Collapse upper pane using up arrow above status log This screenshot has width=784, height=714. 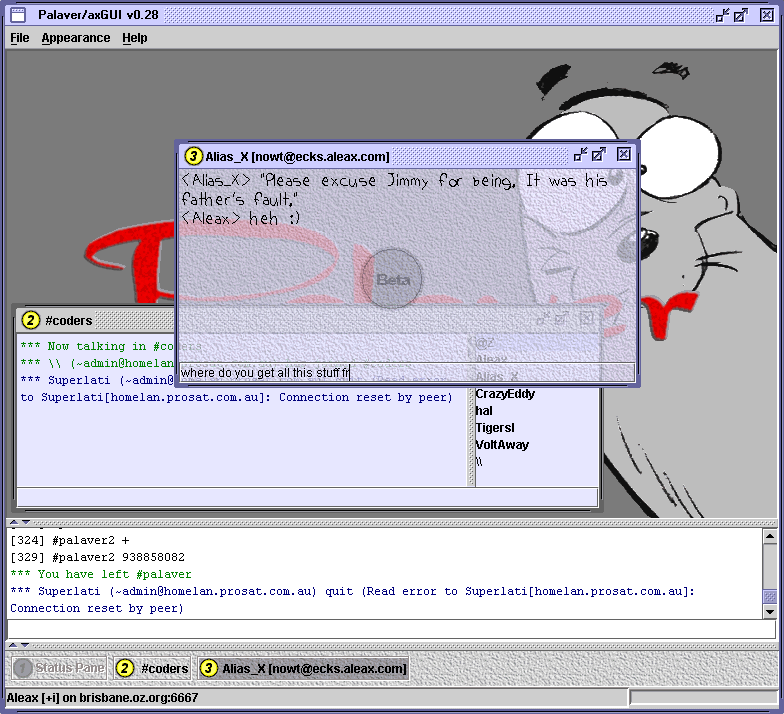pos(14,522)
